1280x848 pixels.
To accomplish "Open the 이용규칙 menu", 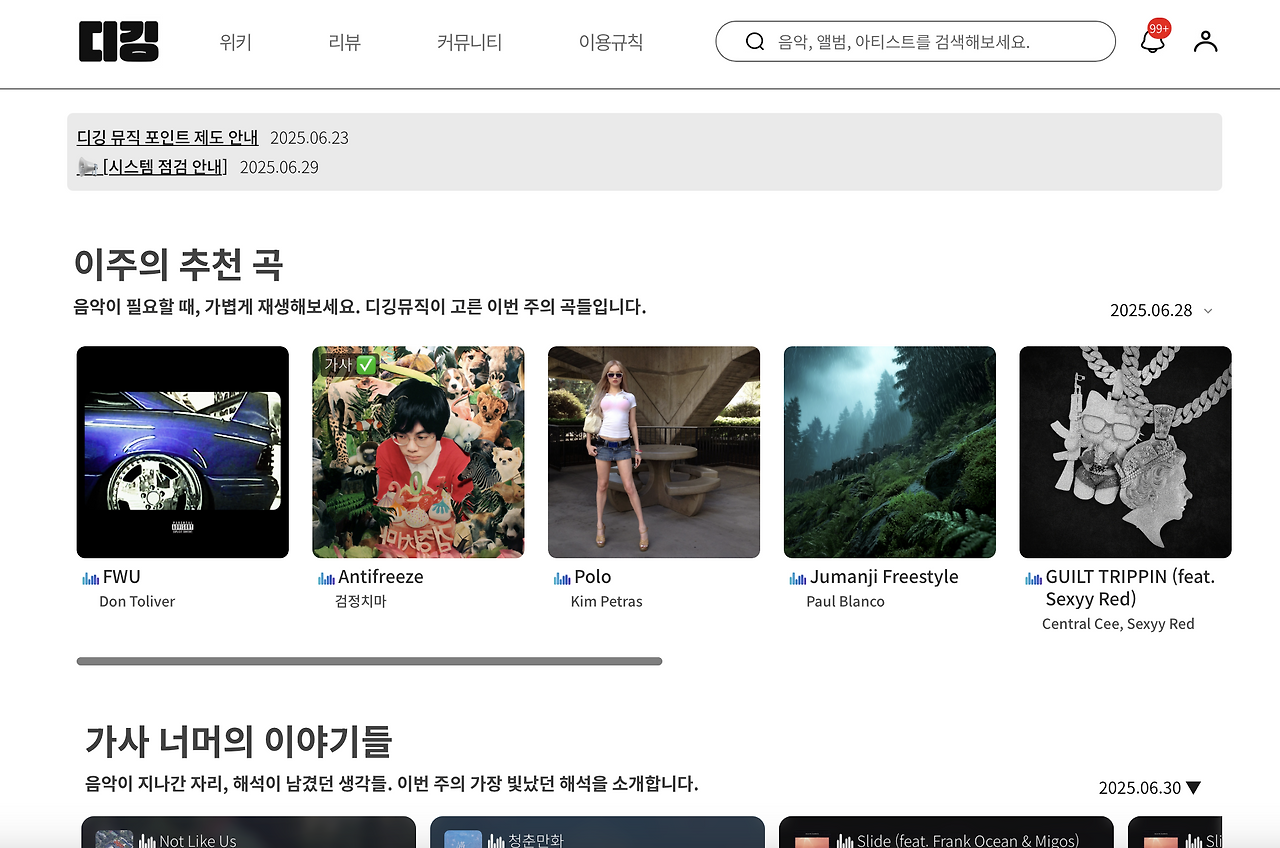I will [611, 42].
